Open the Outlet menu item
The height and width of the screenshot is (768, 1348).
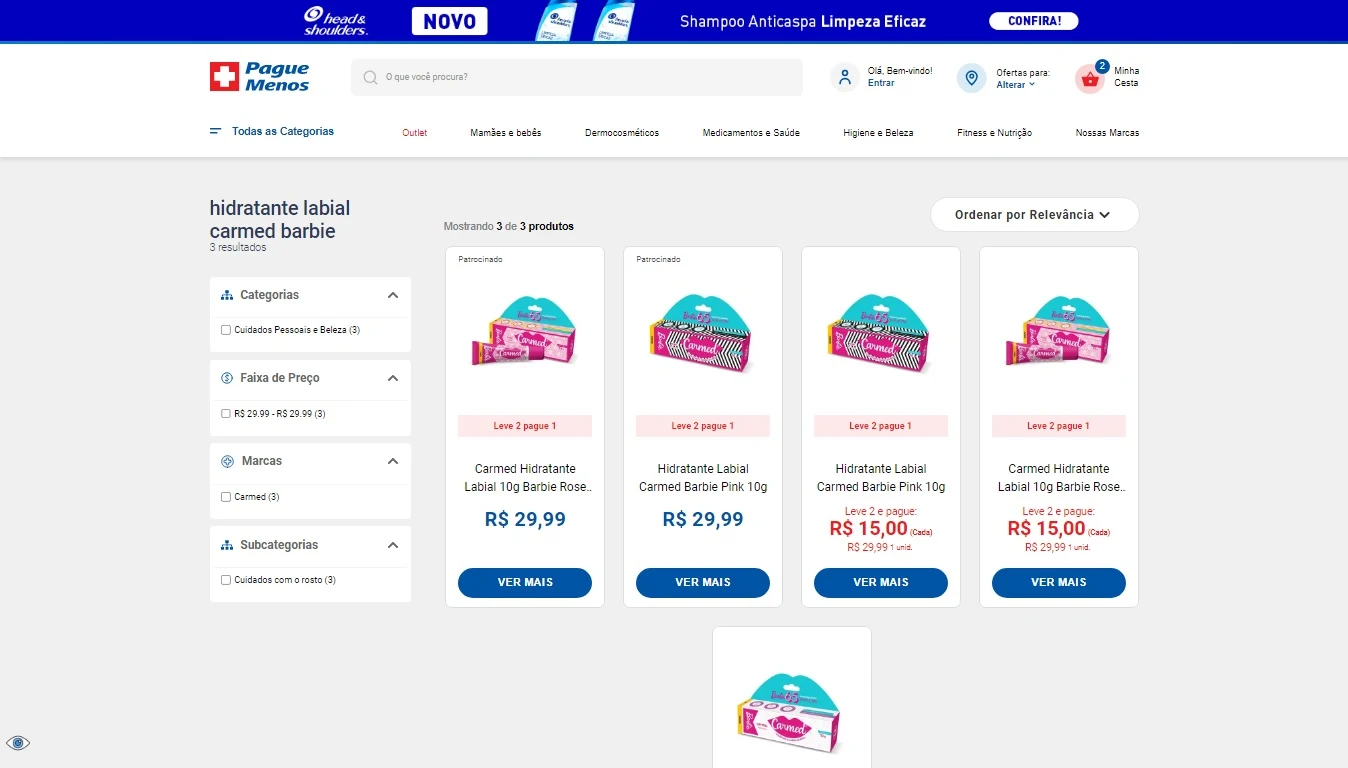[x=415, y=133]
